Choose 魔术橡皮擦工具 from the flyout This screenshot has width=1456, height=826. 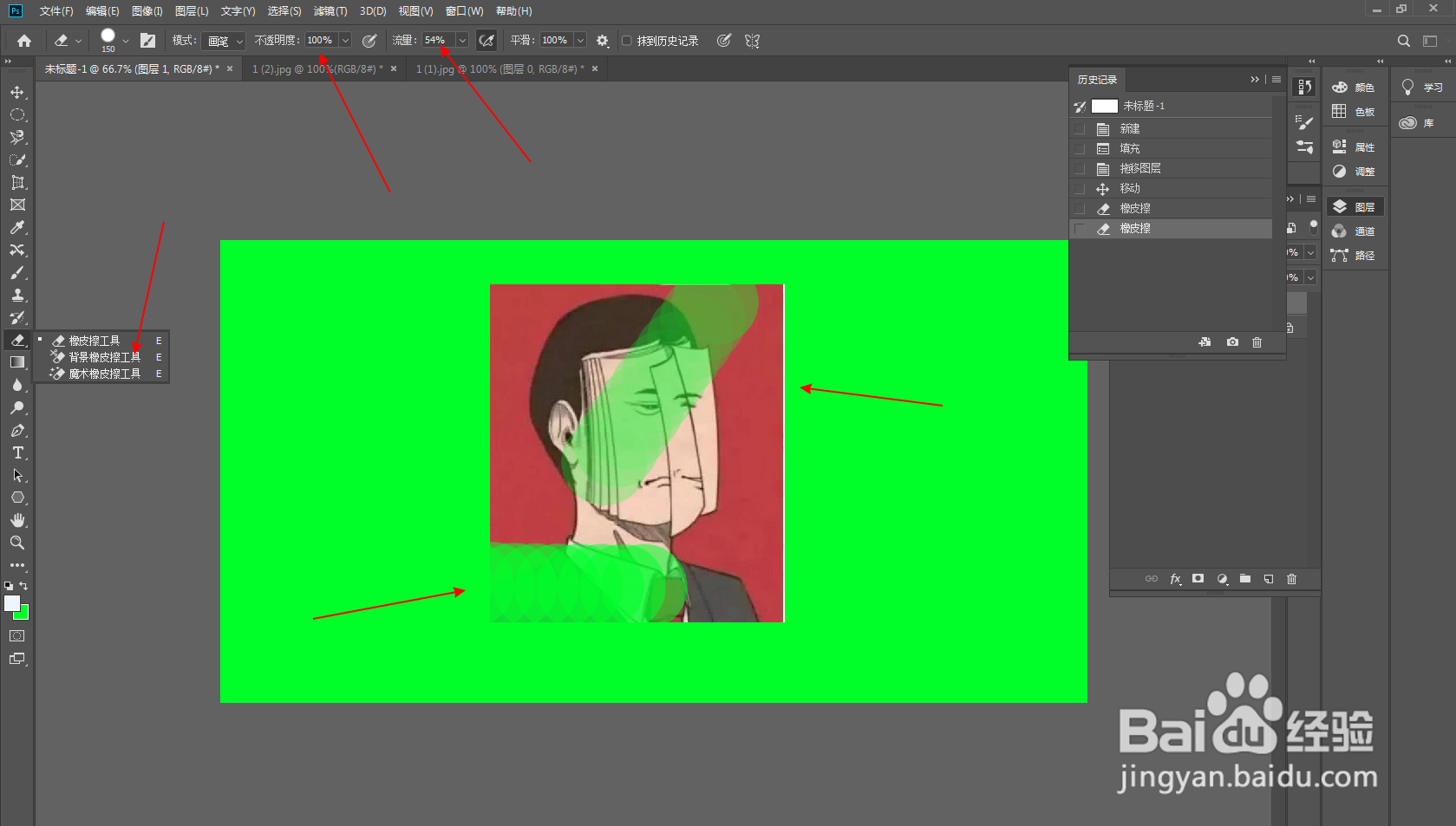pos(105,374)
